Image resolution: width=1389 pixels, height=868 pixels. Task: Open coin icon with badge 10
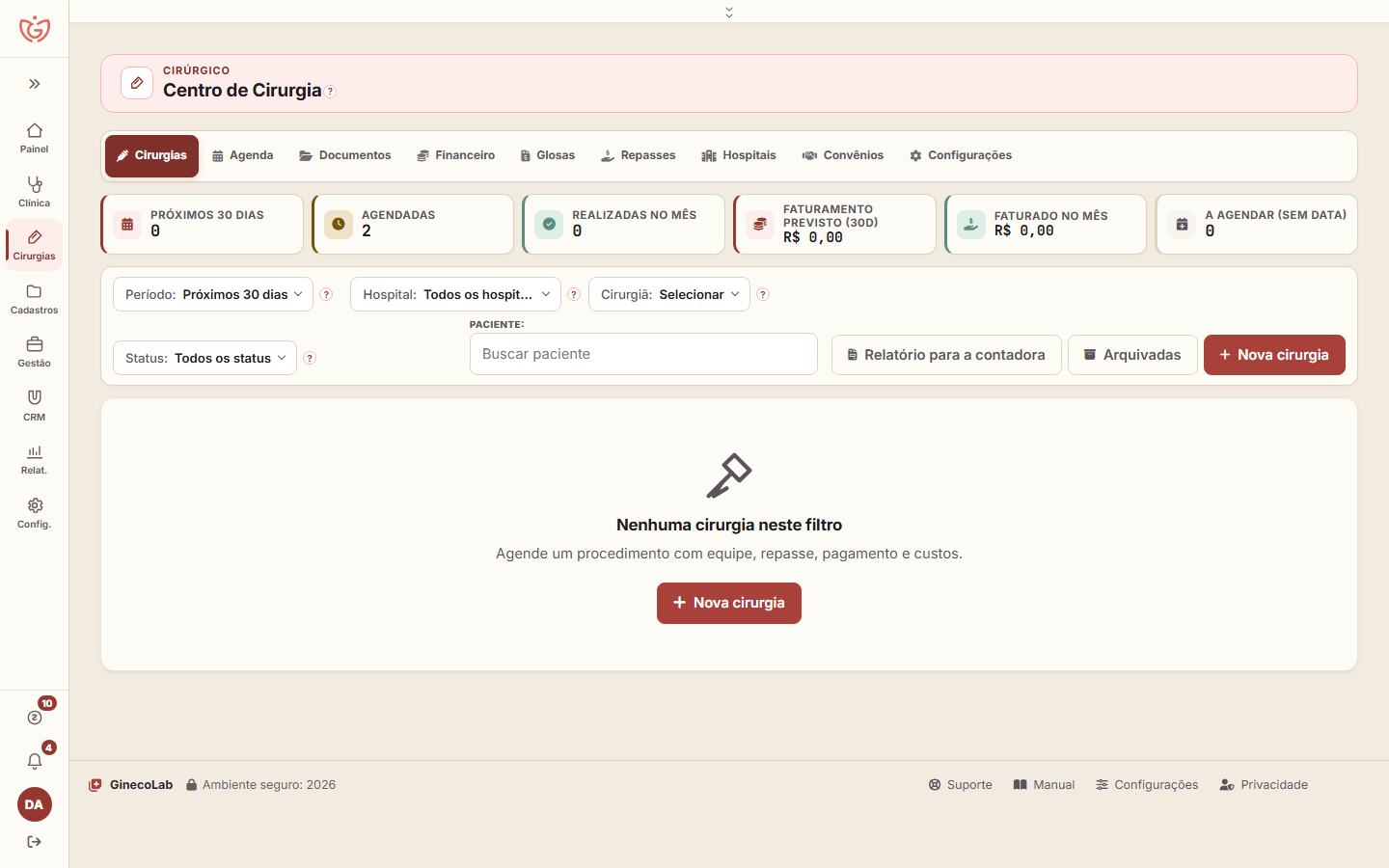35,717
